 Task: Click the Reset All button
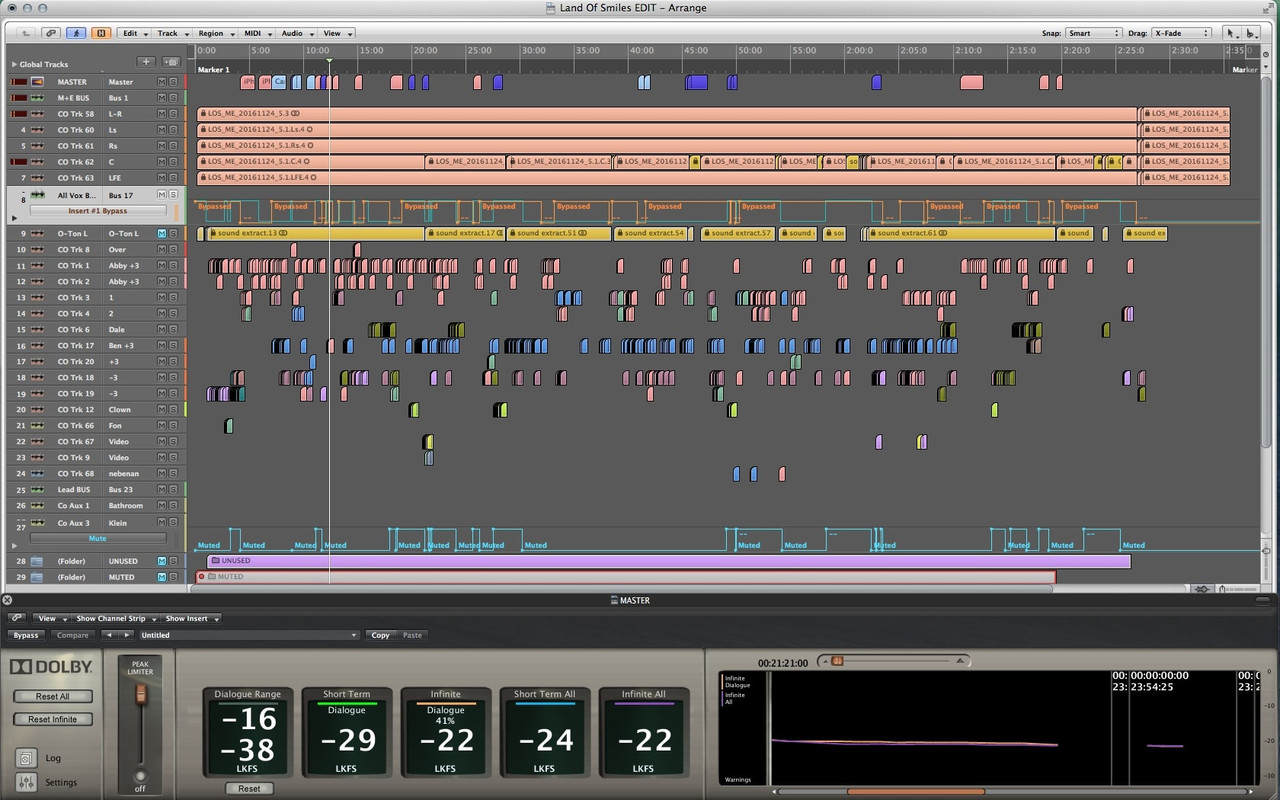click(x=53, y=696)
